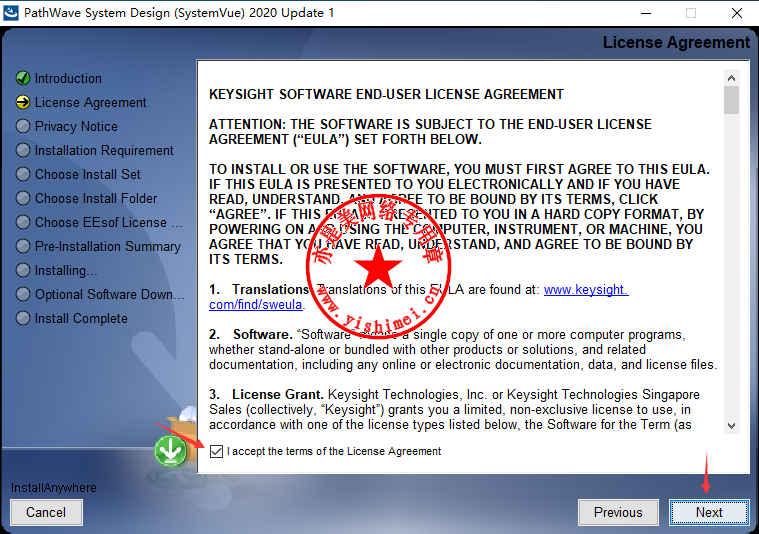
Task: Click the circle icon beside Installation Requirement
Action: 23,150
